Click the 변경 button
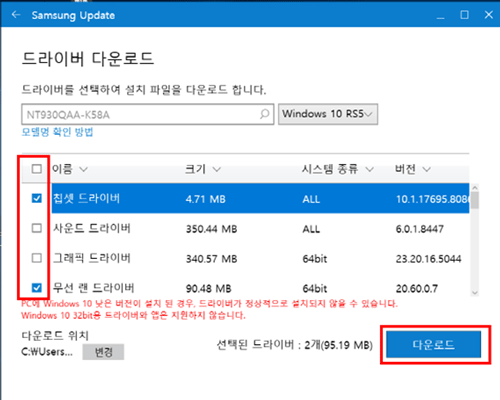Screen dimensions: 500x400 pos(103,352)
